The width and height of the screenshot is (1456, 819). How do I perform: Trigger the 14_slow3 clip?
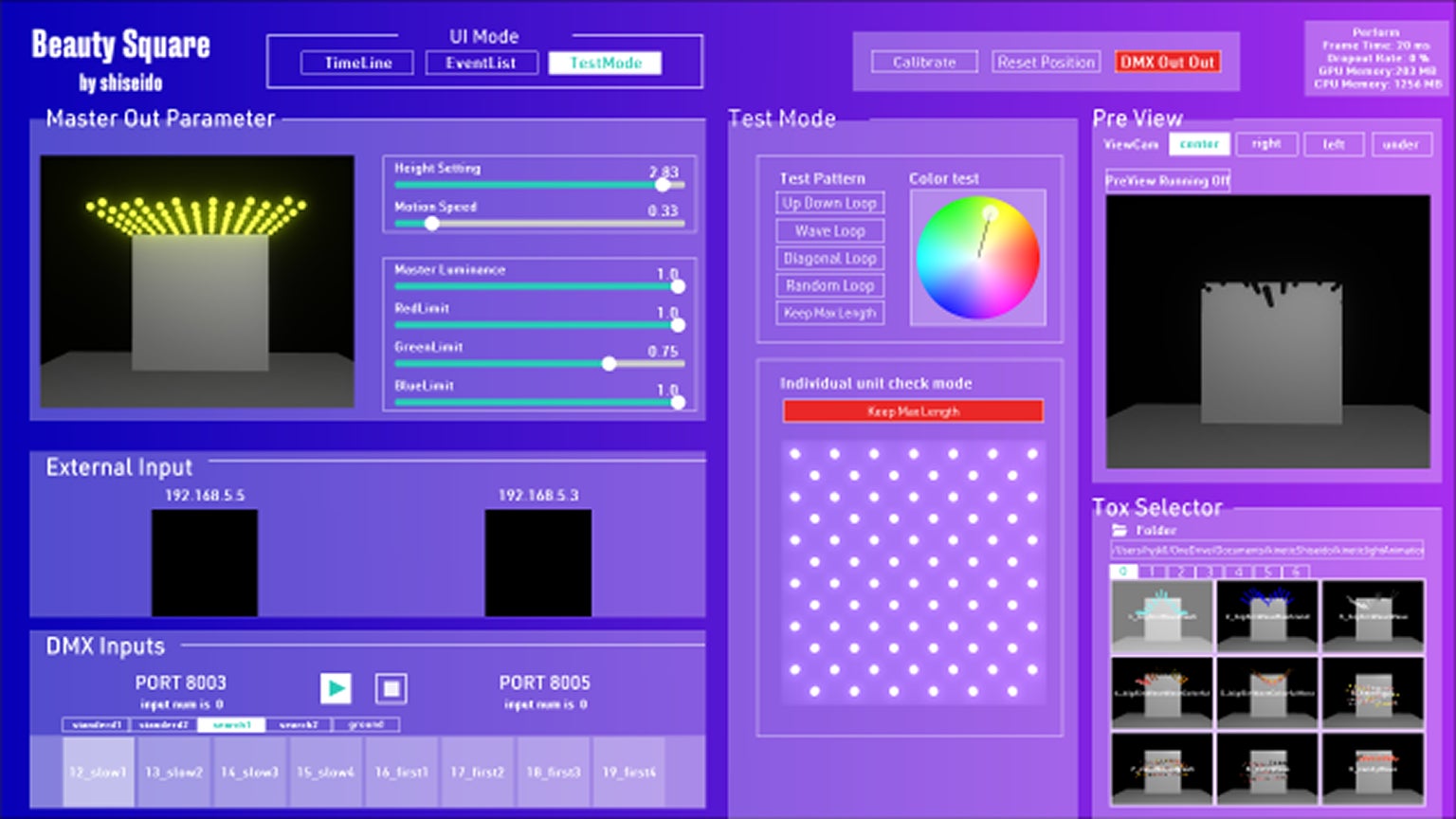coord(250,773)
